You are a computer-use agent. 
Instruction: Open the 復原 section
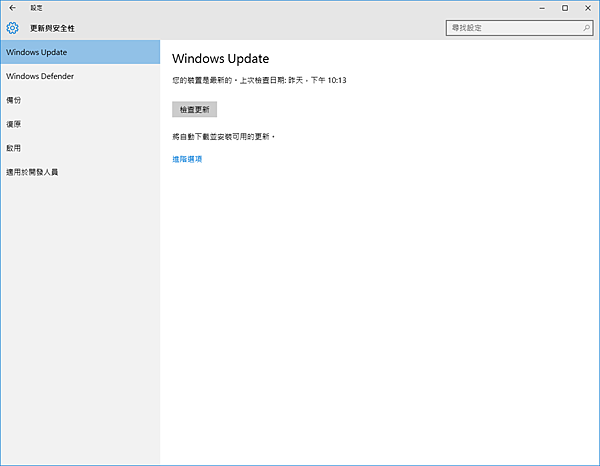point(80,124)
